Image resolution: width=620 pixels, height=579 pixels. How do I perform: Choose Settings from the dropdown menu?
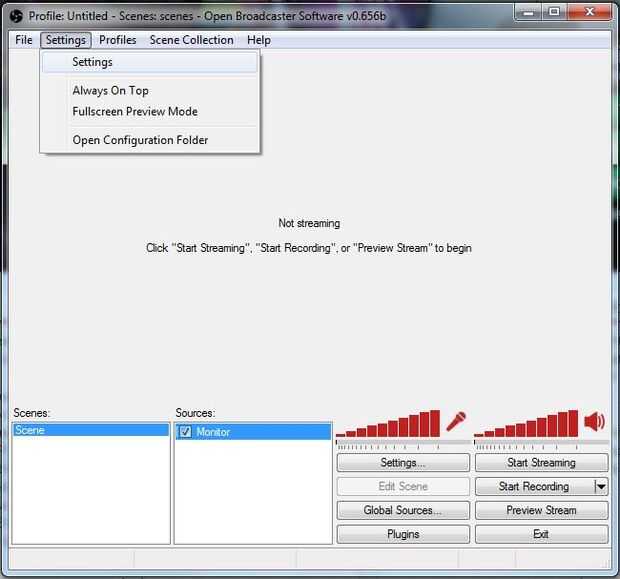[x=150, y=62]
